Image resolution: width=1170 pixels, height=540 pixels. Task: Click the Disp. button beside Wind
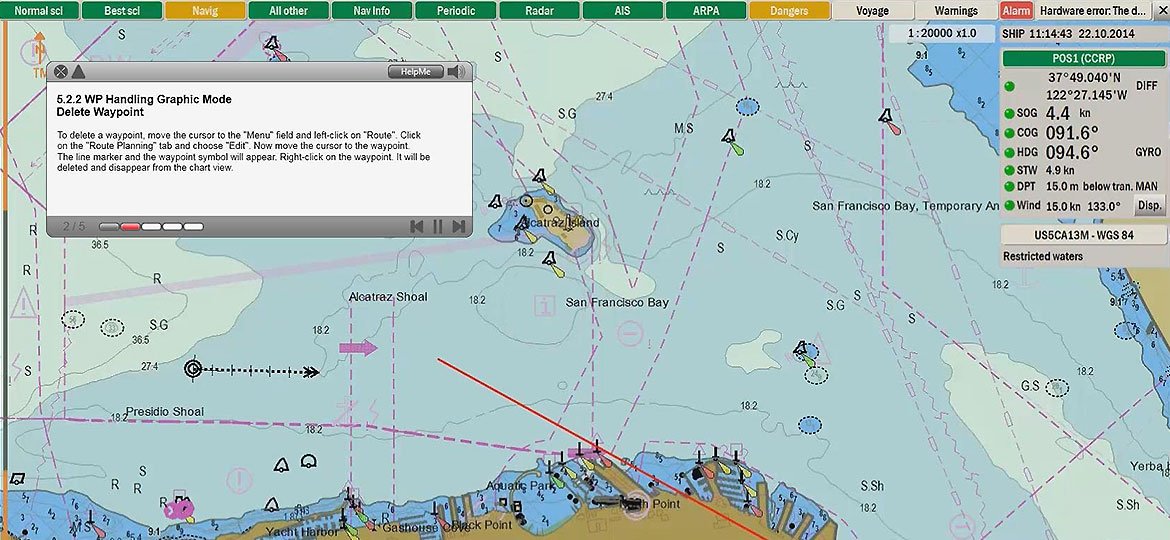click(1149, 205)
